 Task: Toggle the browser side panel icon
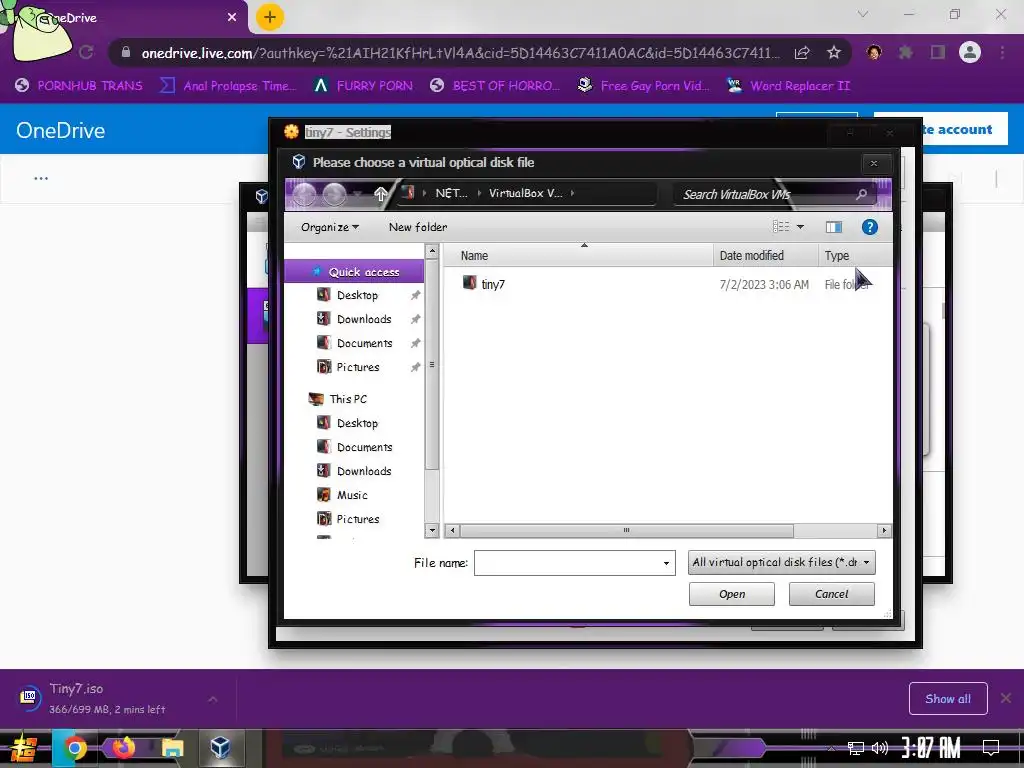[x=938, y=52]
